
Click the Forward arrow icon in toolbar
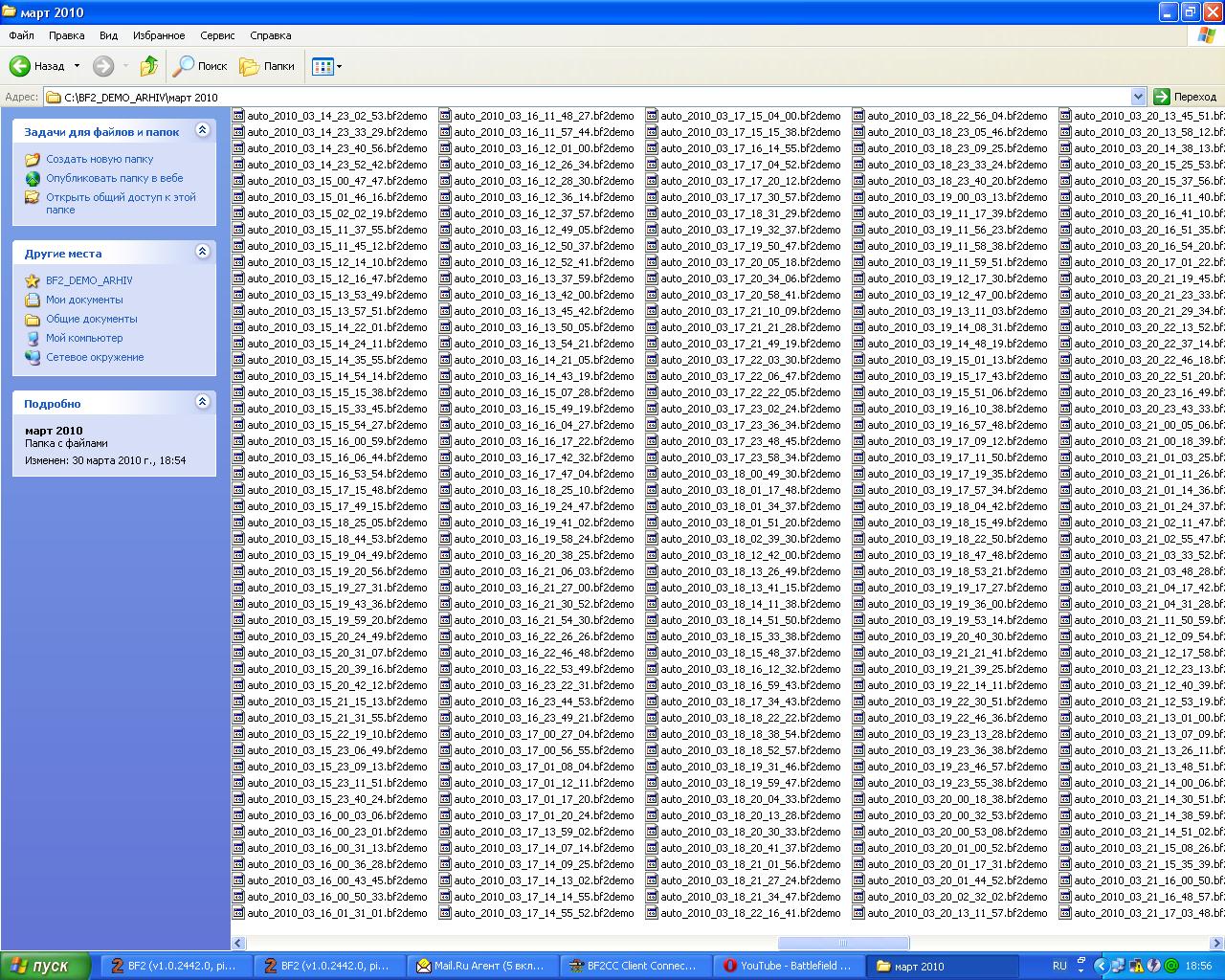[103, 66]
